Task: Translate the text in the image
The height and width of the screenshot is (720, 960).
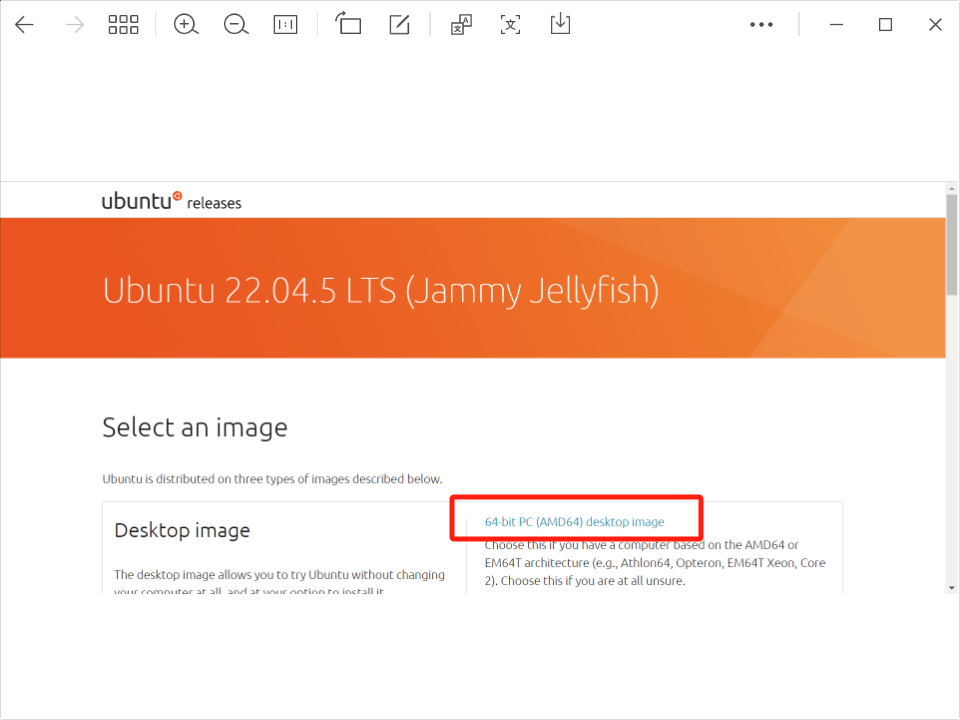Action: point(461,24)
